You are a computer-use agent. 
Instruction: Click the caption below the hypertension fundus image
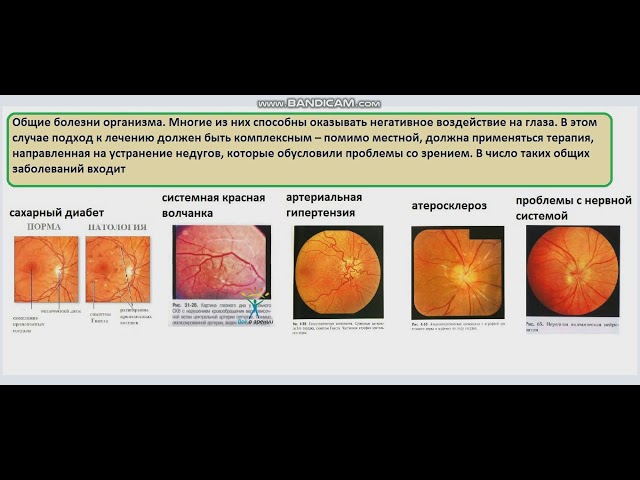pyautogui.click(x=338, y=328)
